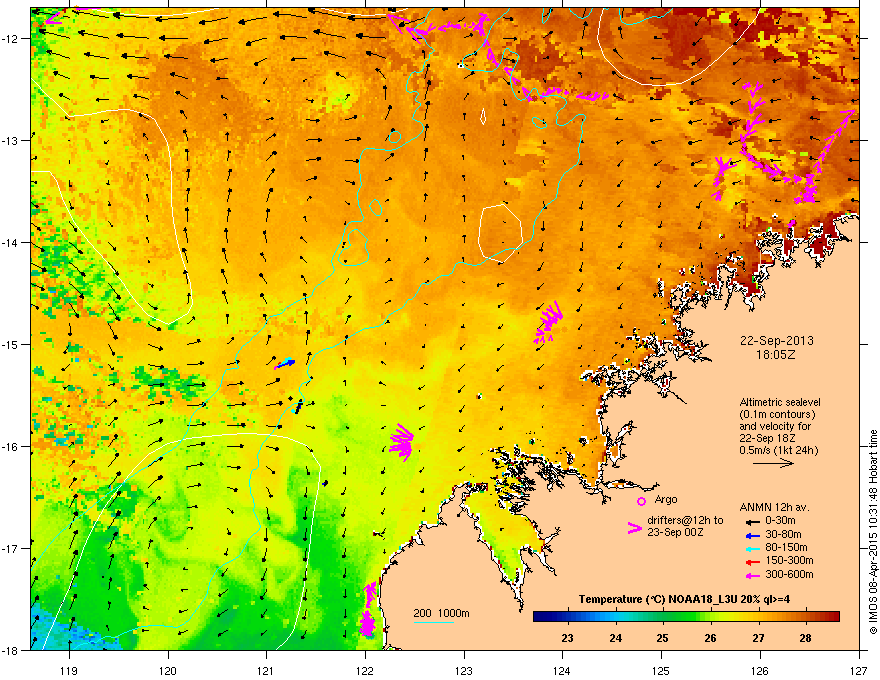Click the latitude axis label -12
Image resolution: width=880 pixels, height=680 pixels.
tap(10, 39)
